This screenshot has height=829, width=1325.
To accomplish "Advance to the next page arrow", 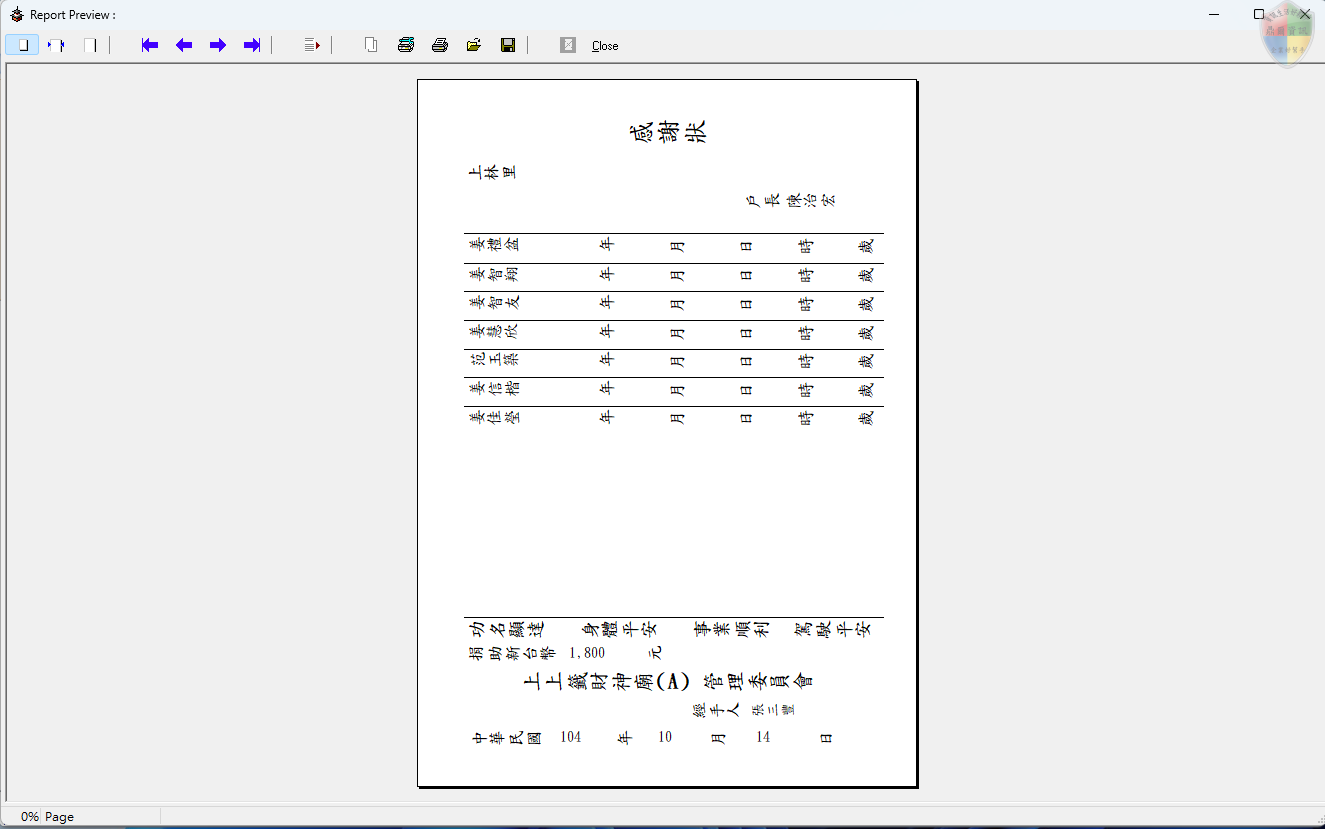I will (218, 45).
